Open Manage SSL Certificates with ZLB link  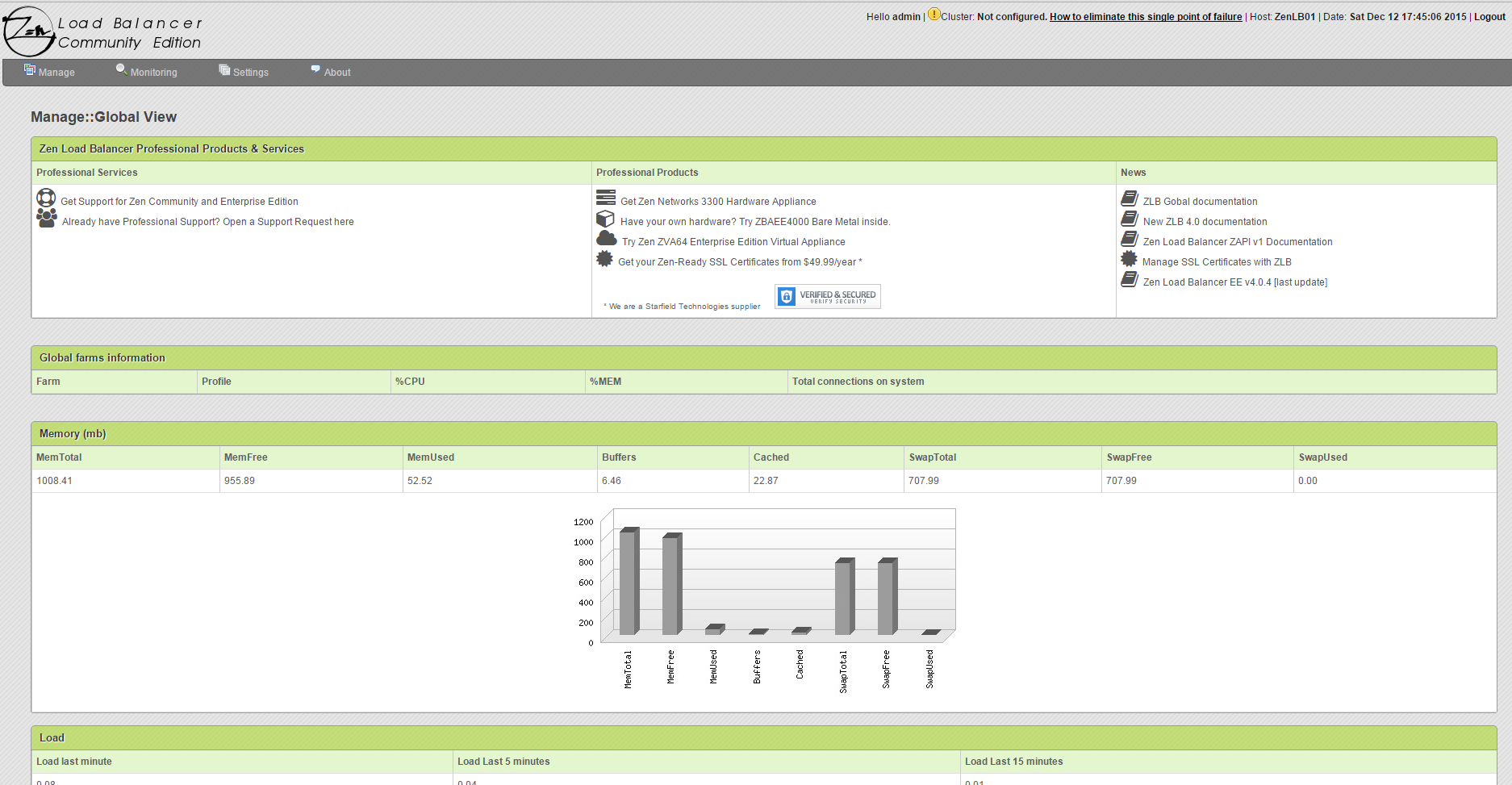point(1217,262)
